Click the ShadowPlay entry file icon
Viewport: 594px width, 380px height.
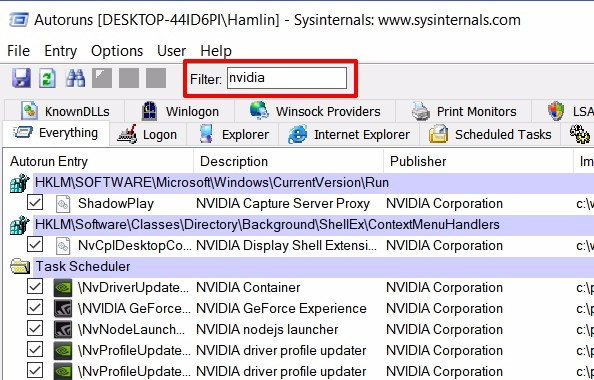[63, 204]
